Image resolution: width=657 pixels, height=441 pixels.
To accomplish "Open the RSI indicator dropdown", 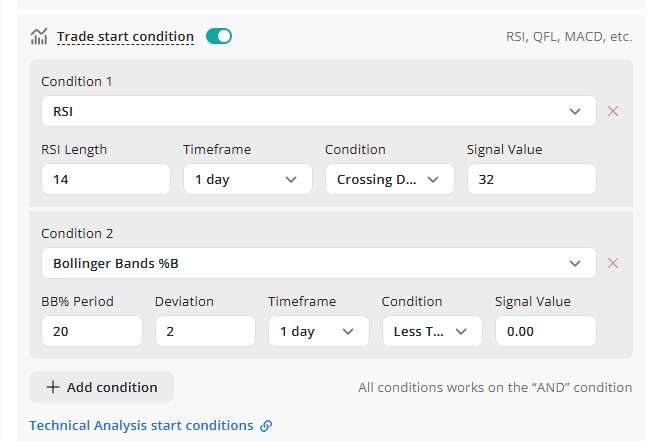I will [x=318, y=111].
